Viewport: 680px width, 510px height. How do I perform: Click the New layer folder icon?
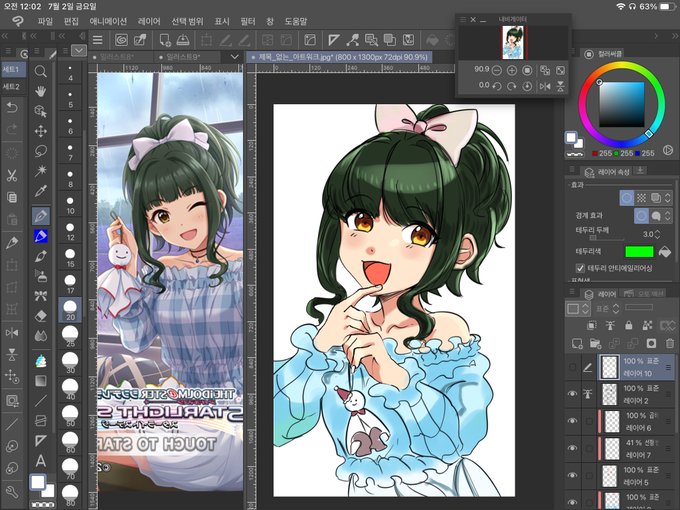click(595, 344)
